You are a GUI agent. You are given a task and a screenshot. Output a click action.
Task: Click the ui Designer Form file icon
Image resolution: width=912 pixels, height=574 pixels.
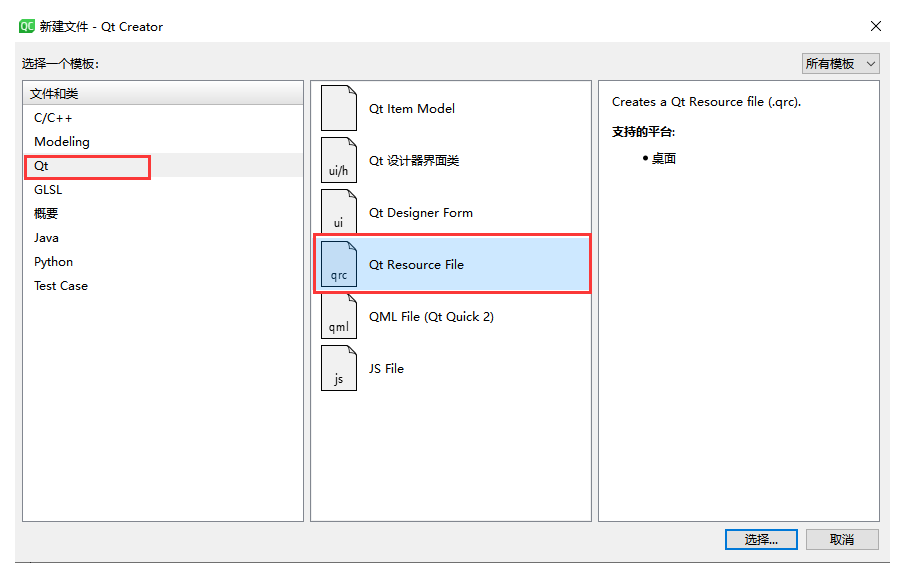tap(339, 212)
